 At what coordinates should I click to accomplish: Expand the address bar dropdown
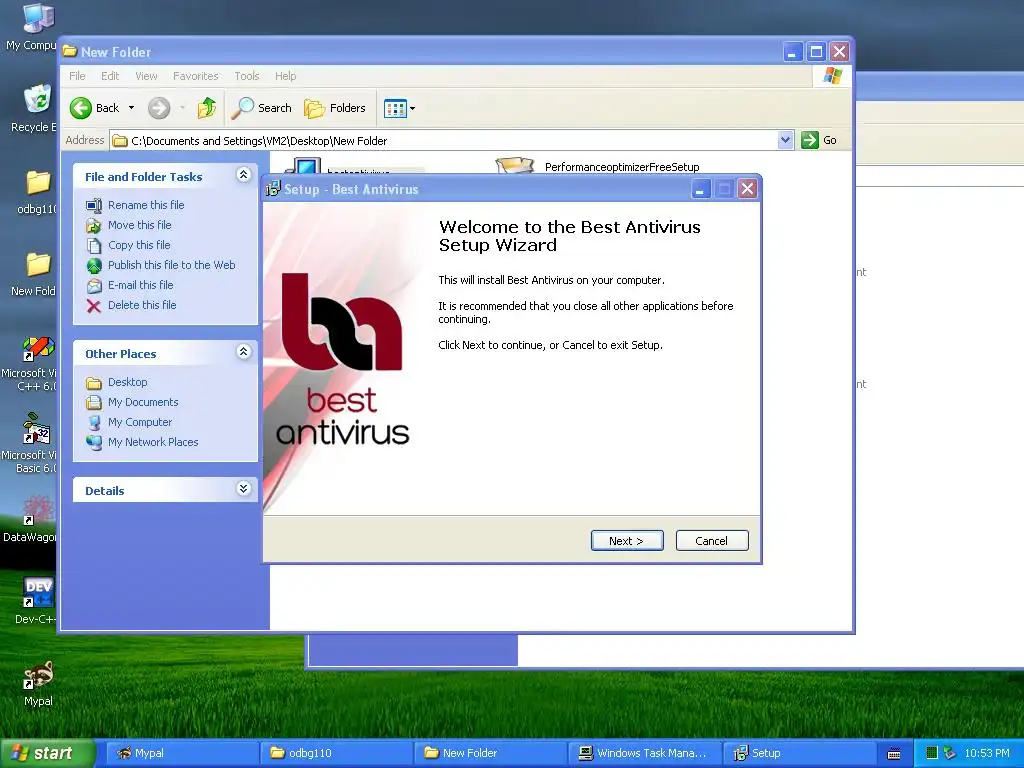(x=786, y=140)
